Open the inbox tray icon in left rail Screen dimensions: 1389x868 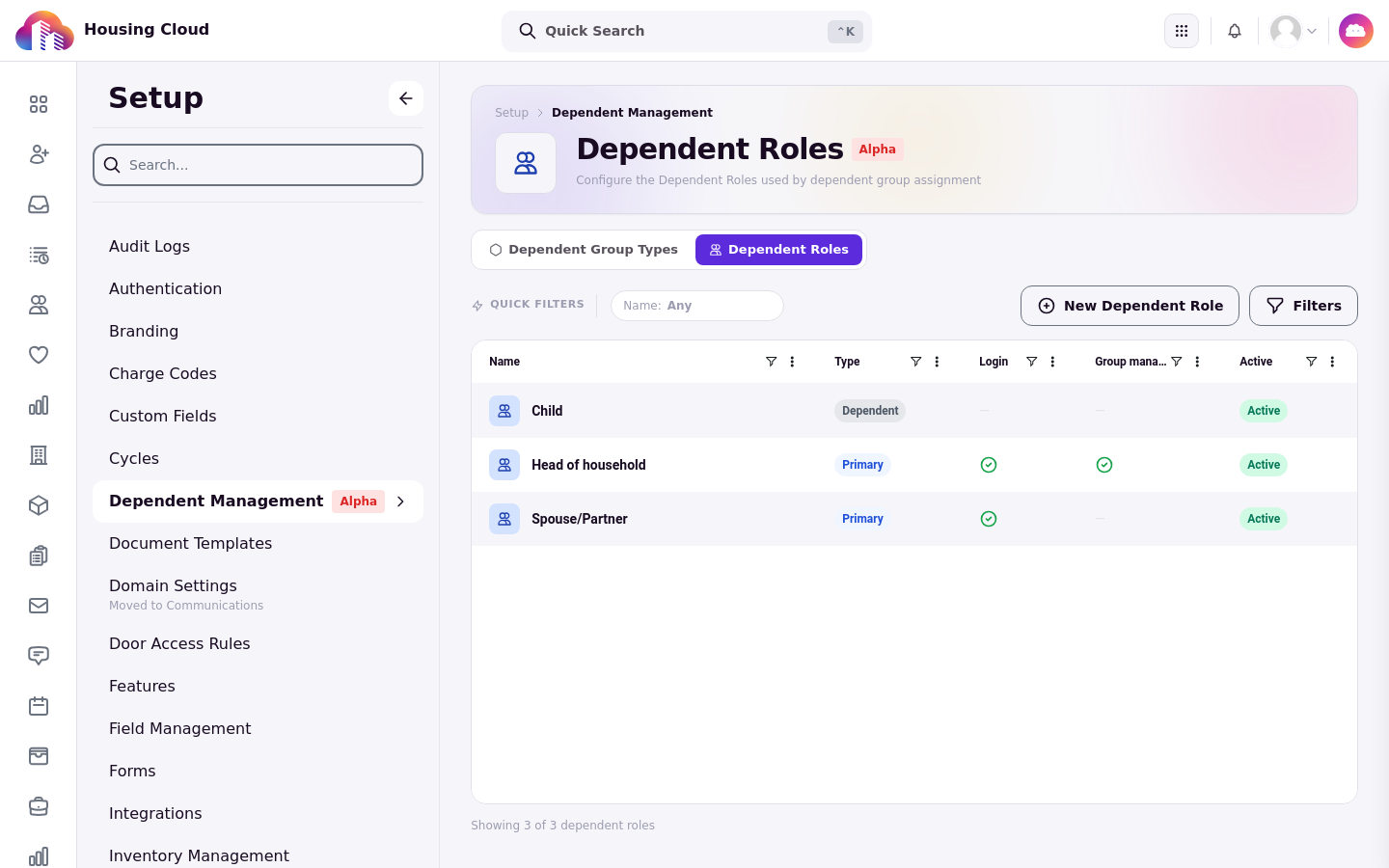[x=39, y=204]
